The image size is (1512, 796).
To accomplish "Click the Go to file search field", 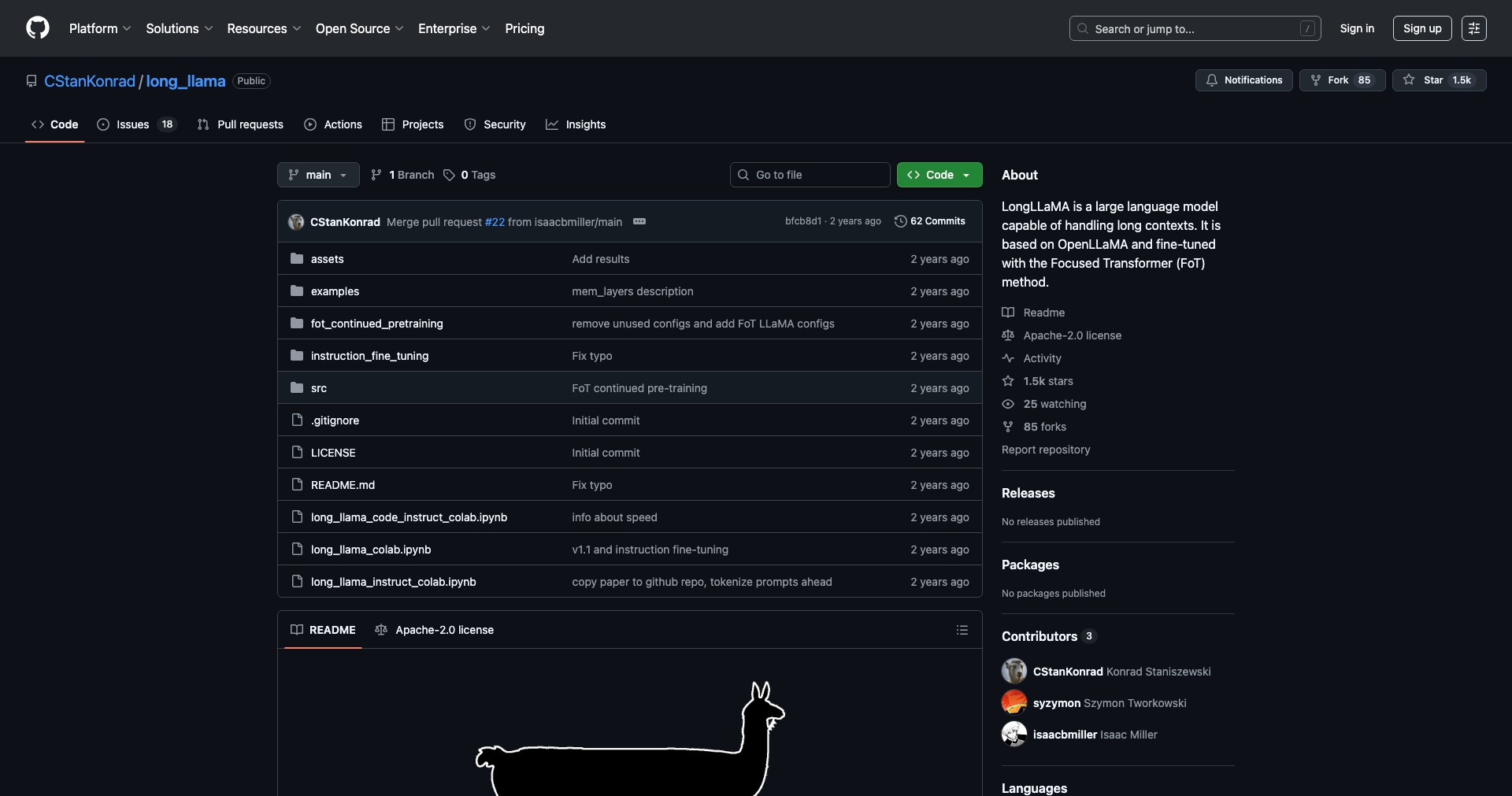I will point(810,175).
